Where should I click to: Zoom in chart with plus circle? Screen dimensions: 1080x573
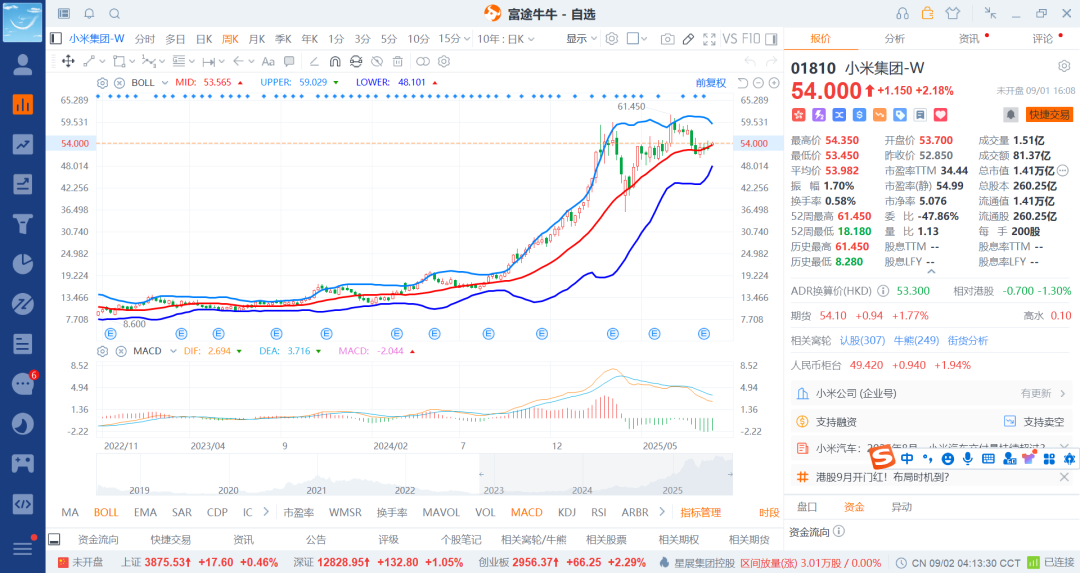tap(774, 83)
